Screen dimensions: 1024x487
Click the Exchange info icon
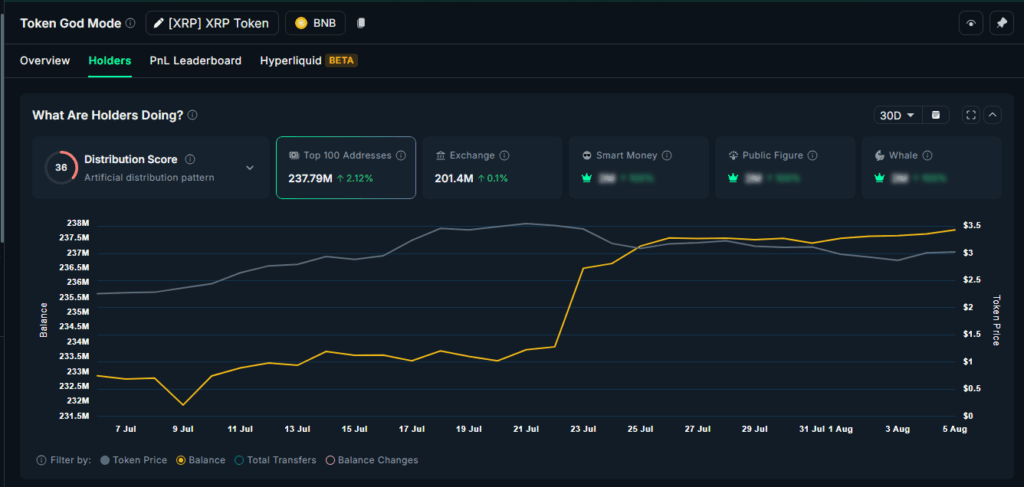coord(505,156)
